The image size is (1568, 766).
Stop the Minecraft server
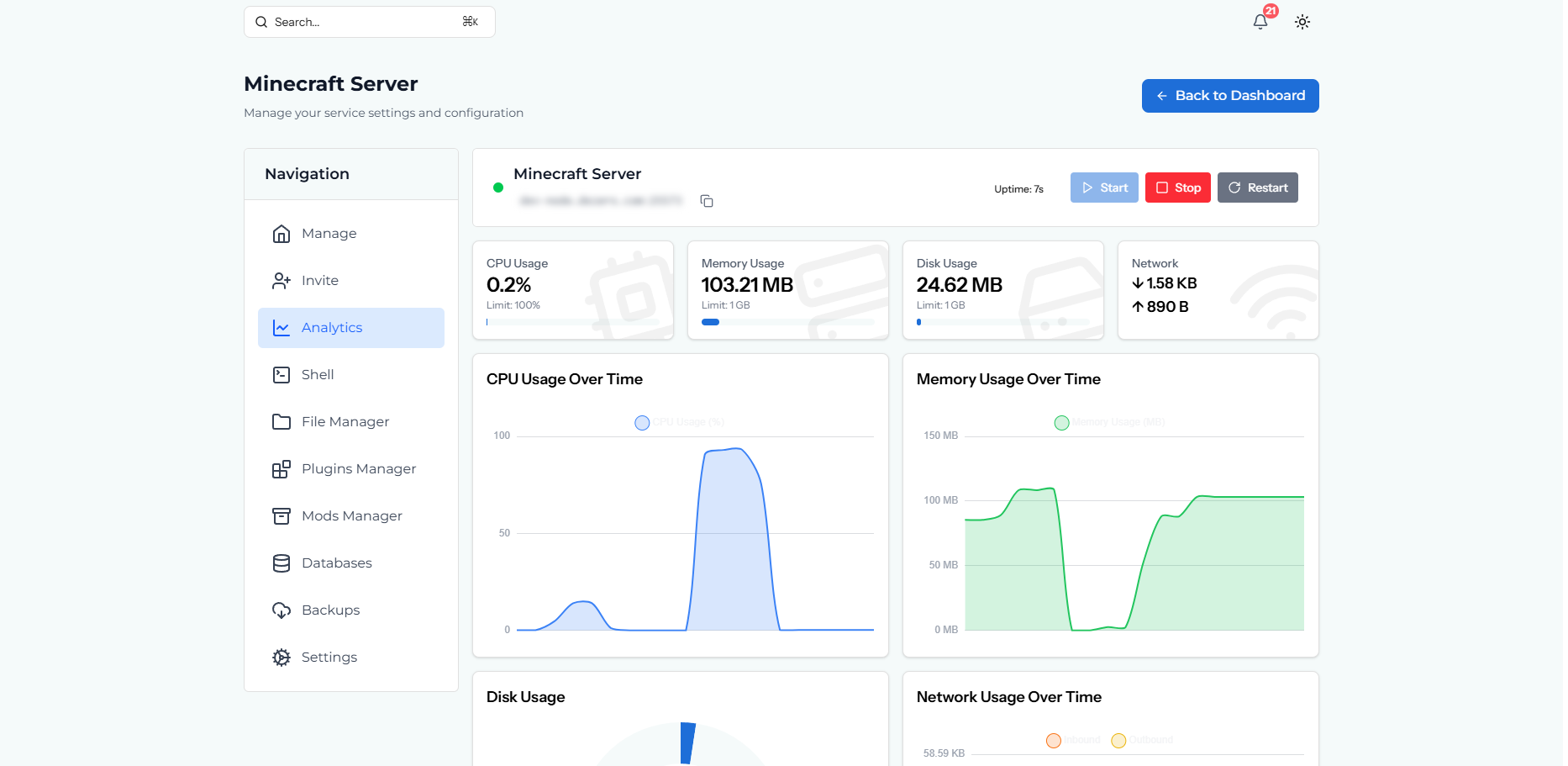pos(1178,188)
